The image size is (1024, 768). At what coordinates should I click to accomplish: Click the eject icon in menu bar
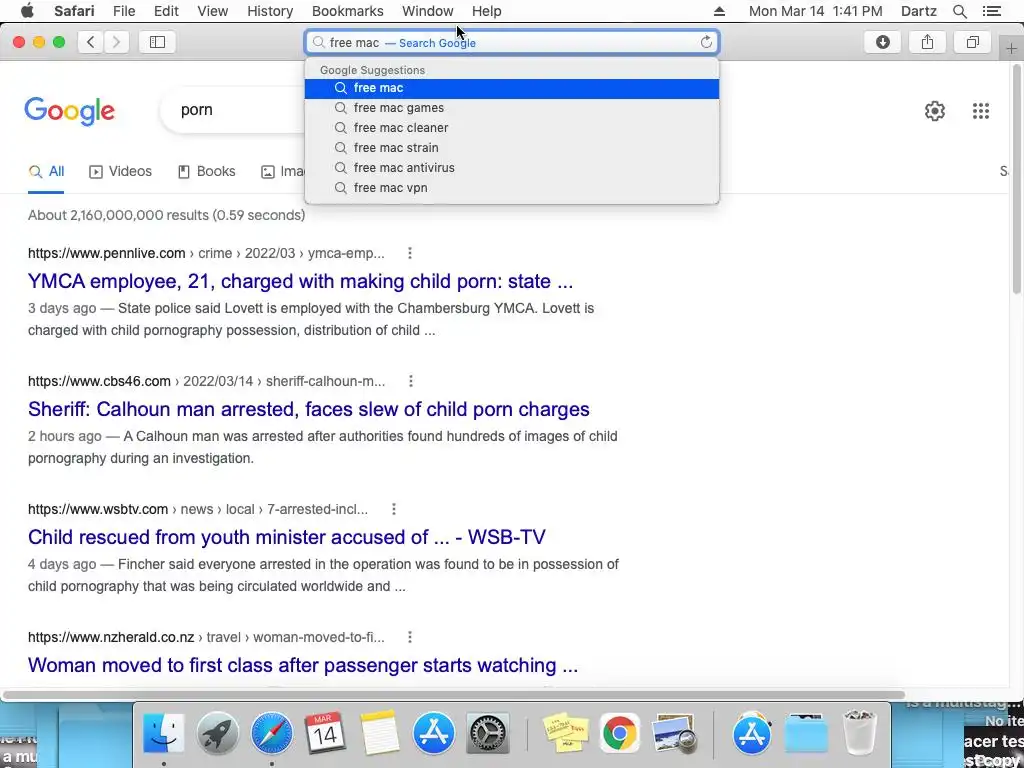coord(719,11)
